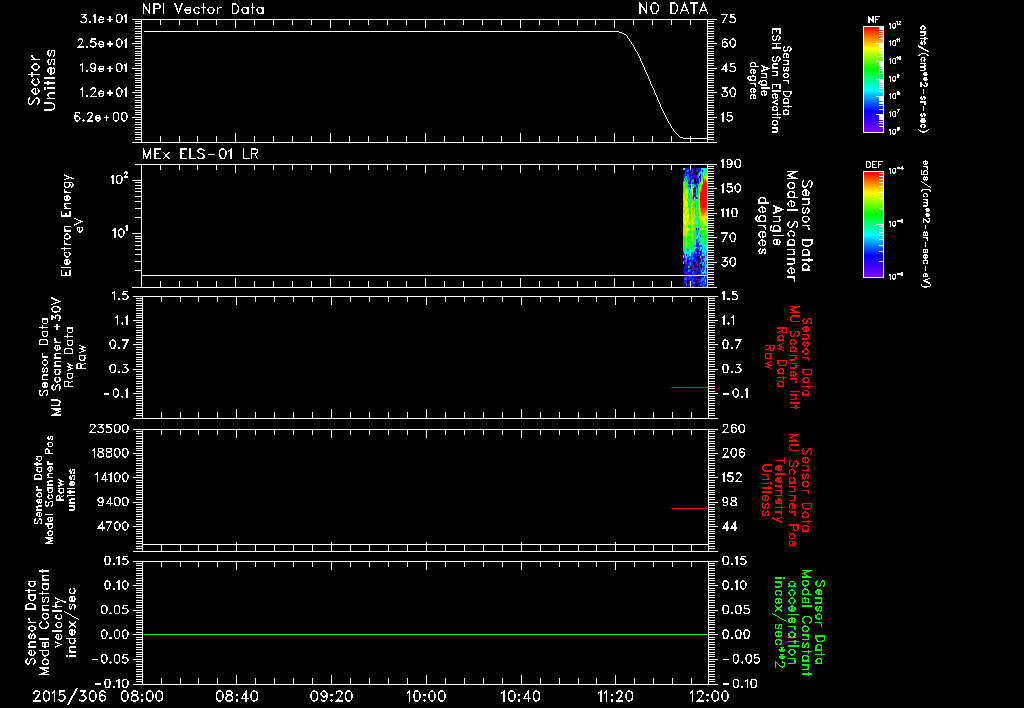The image size is (1024, 708).
Task: Select the green 'Model Constant acceleration' label
Action: tap(798, 623)
